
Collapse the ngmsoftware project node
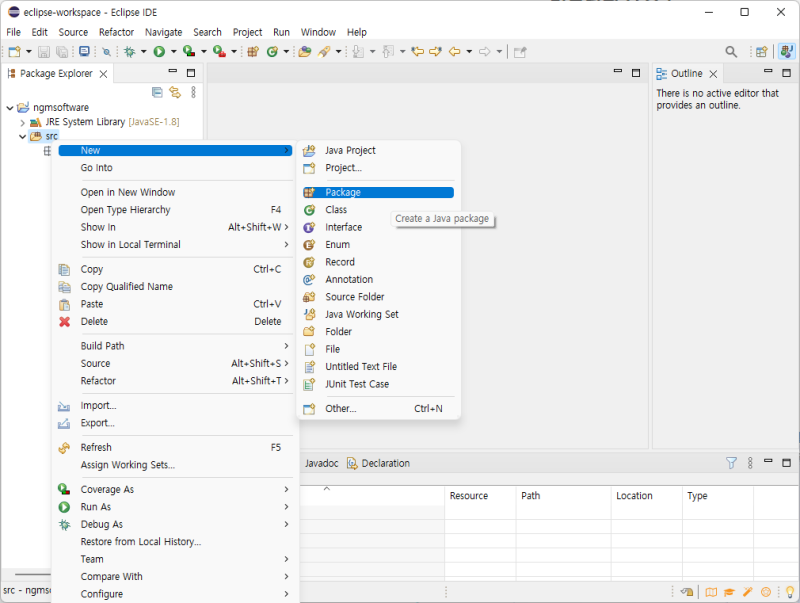(x=10, y=108)
